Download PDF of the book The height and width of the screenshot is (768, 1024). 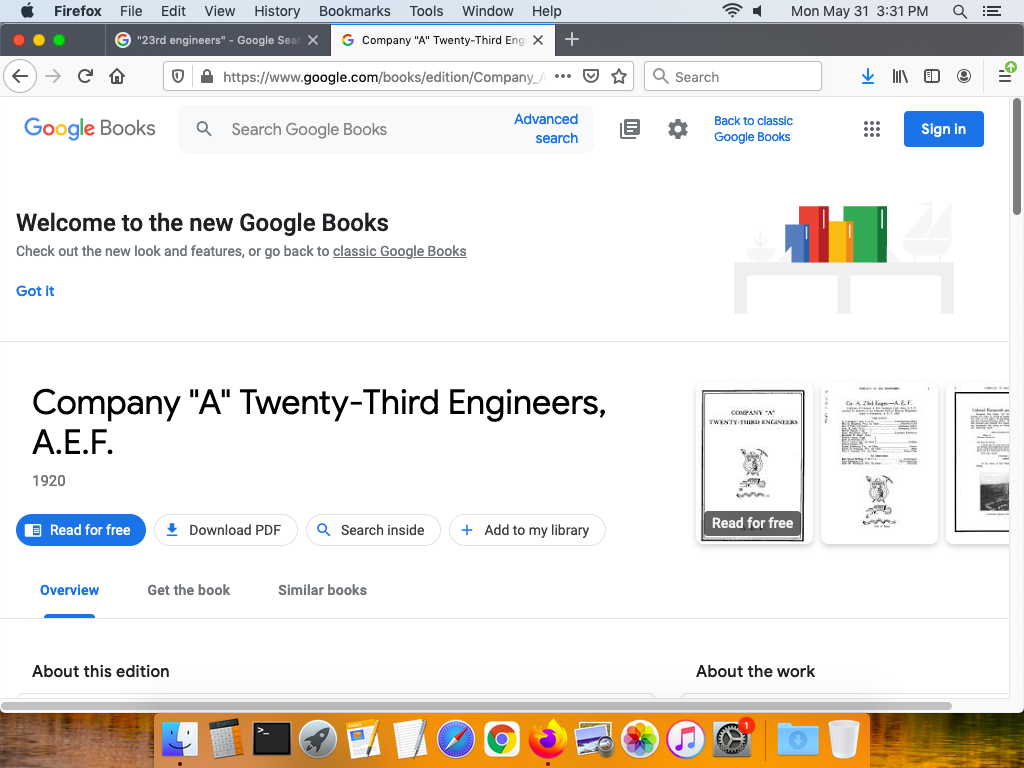tap(224, 530)
